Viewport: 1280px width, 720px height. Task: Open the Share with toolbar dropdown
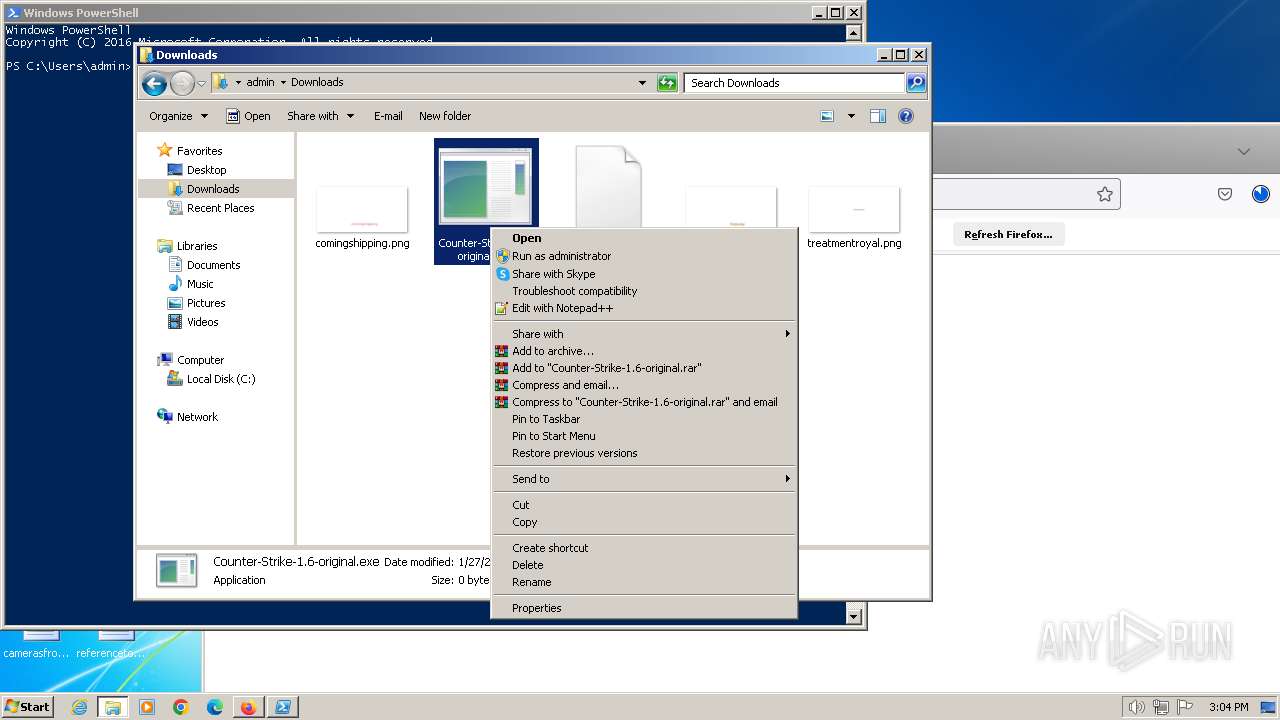pos(320,116)
